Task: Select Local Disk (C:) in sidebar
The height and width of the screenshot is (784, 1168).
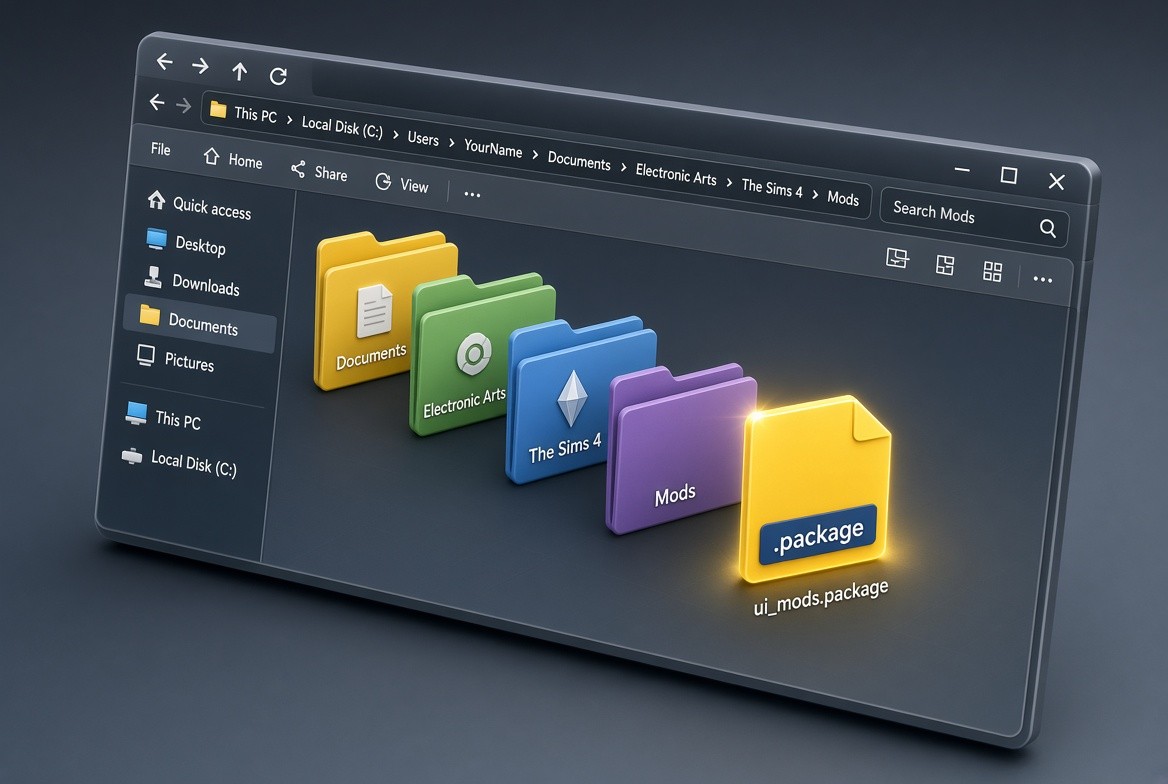Action: pos(179,462)
